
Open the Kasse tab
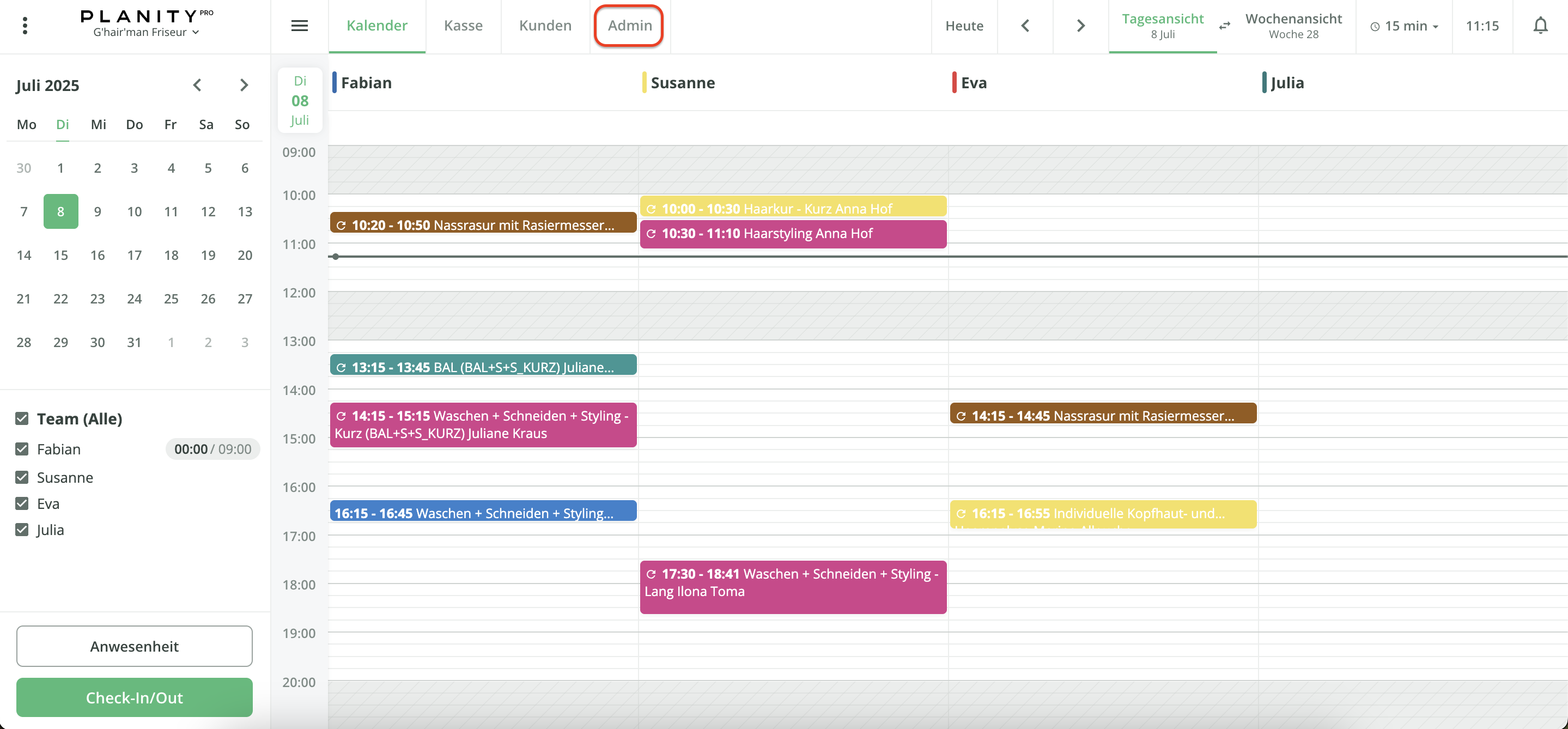click(x=463, y=26)
